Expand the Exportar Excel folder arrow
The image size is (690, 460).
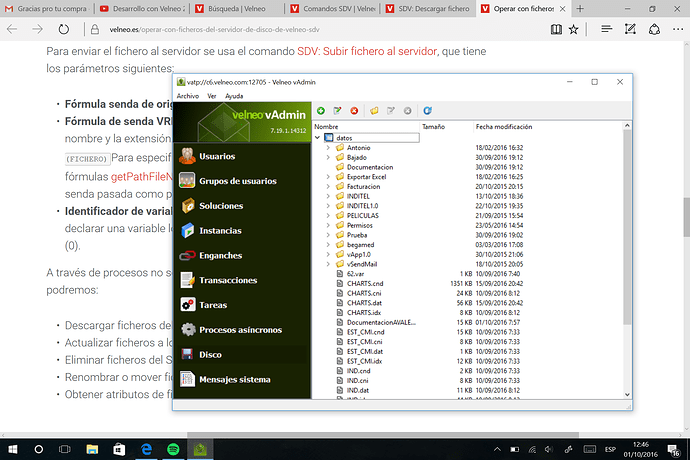tap(328, 177)
